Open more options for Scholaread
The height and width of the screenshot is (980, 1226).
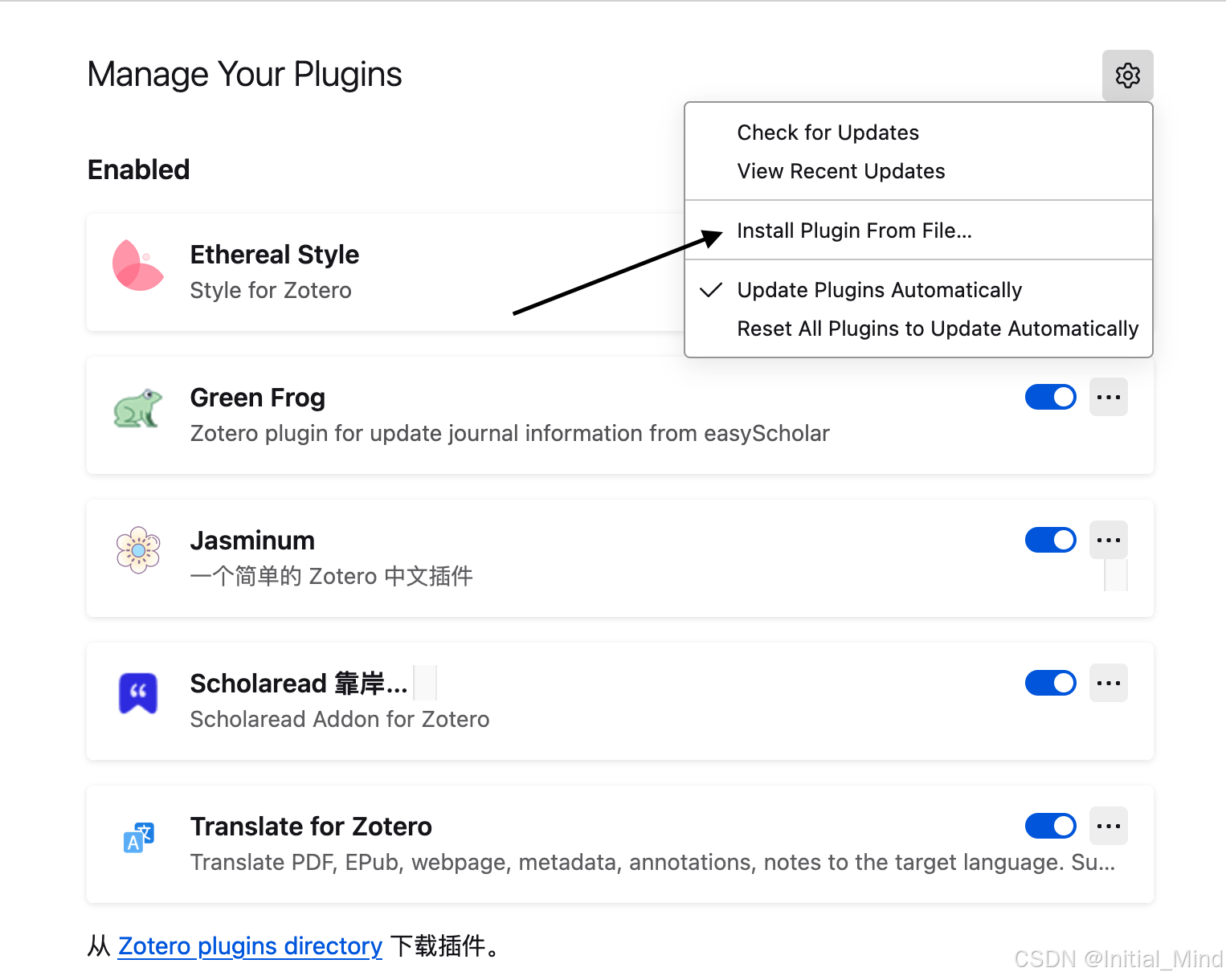coord(1108,683)
